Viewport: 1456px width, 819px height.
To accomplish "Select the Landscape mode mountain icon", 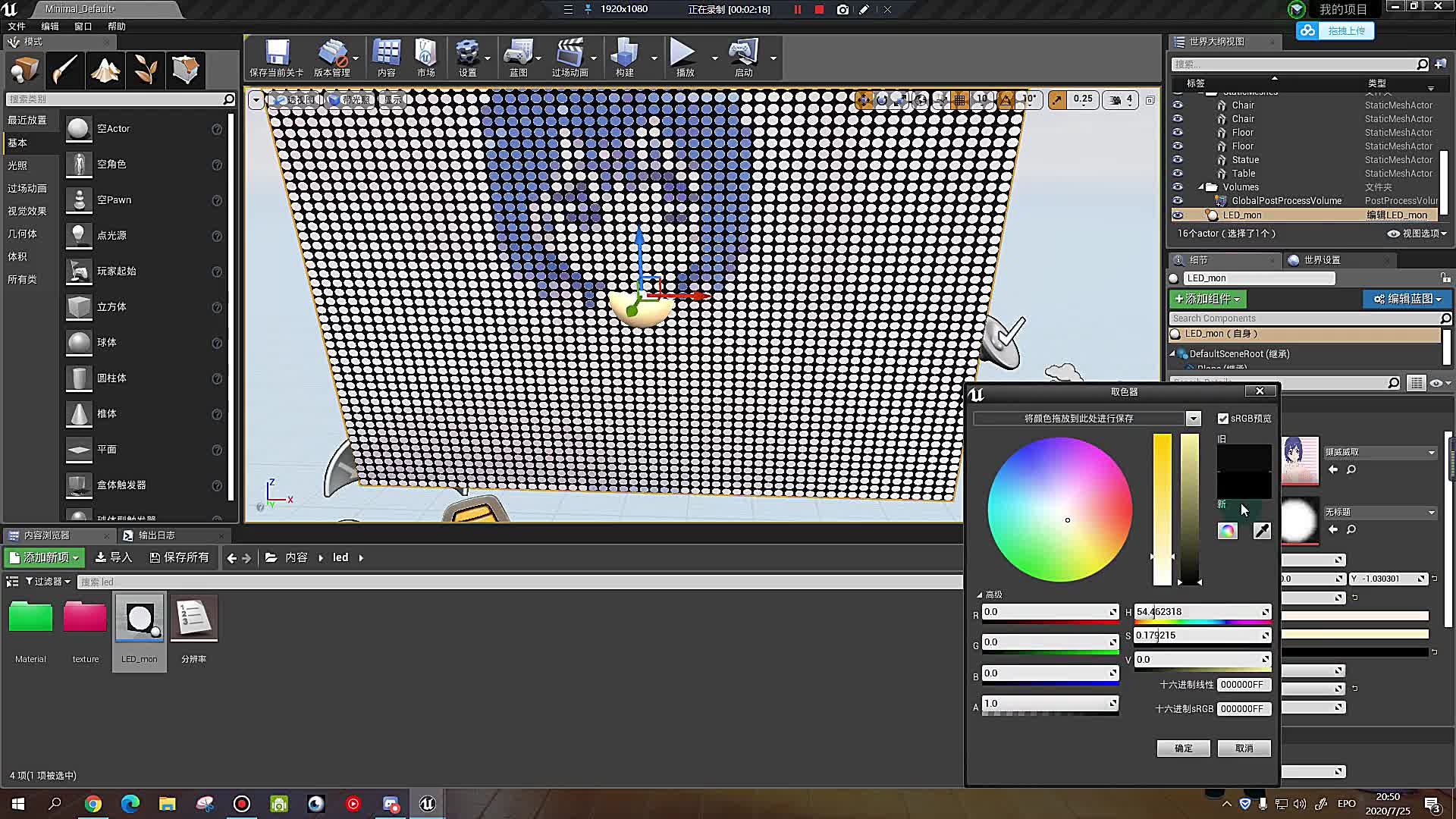I will [105, 70].
